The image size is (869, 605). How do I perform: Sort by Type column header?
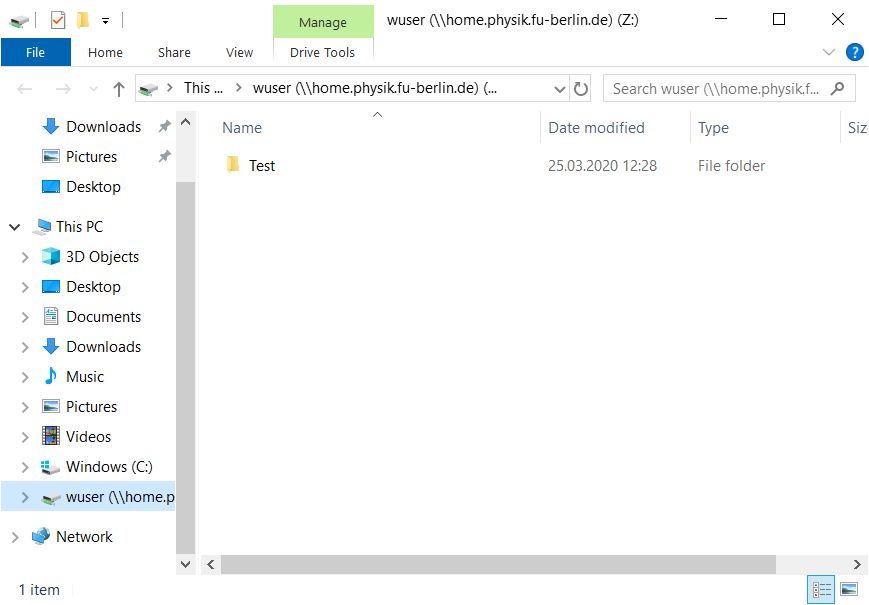[x=713, y=128]
